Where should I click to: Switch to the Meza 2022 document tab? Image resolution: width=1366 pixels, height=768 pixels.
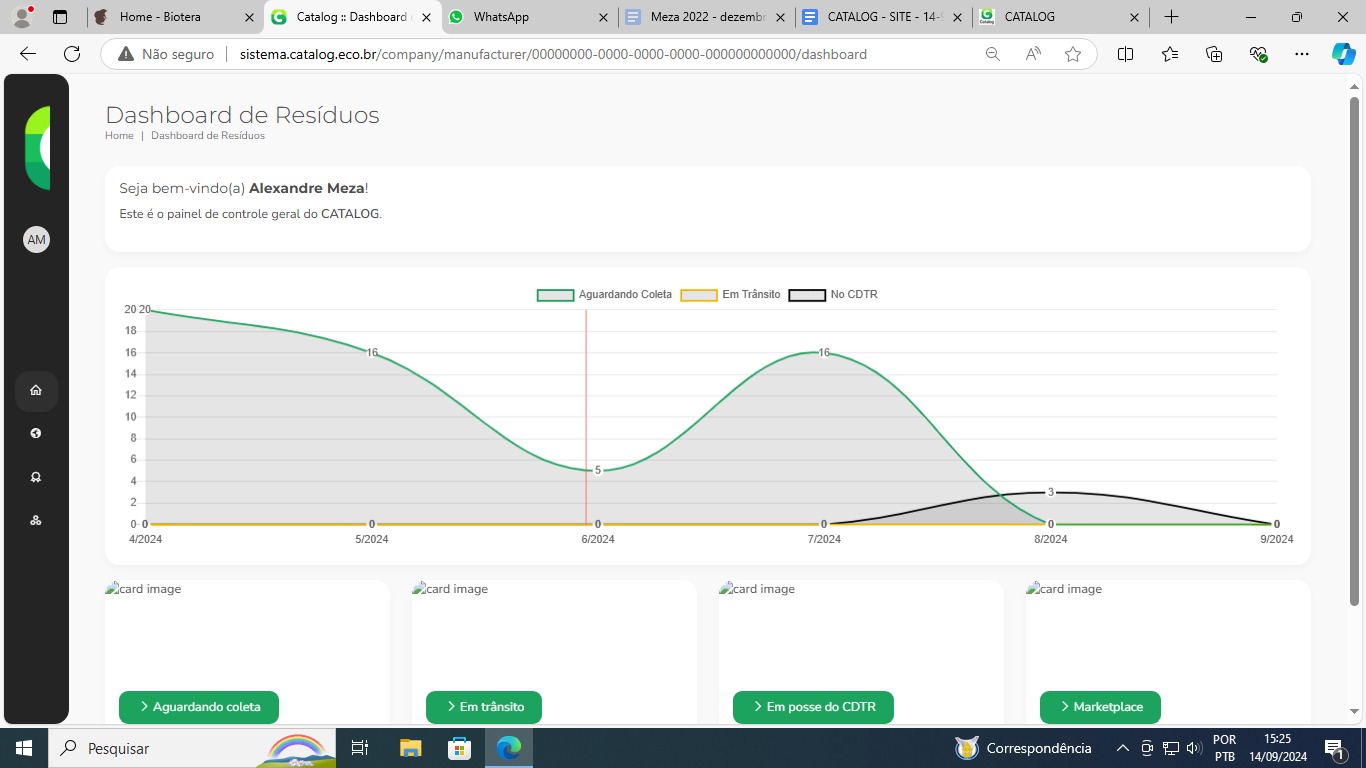click(706, 17)
